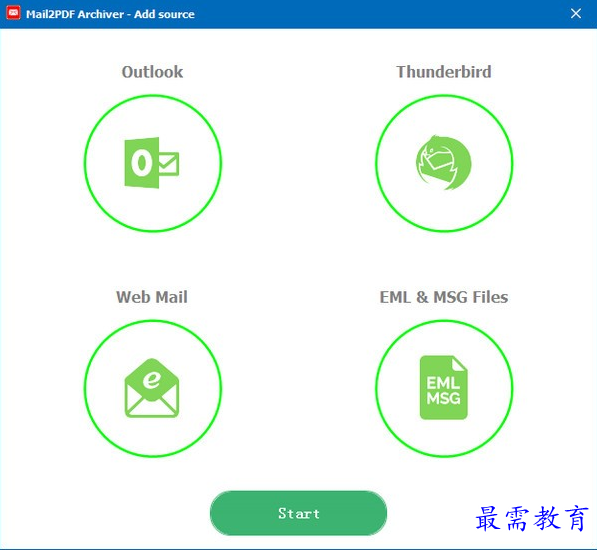Viewport: 597px width, 550px height.
Task: Choose the Thunderbird source icon
Action: (444, 163)
